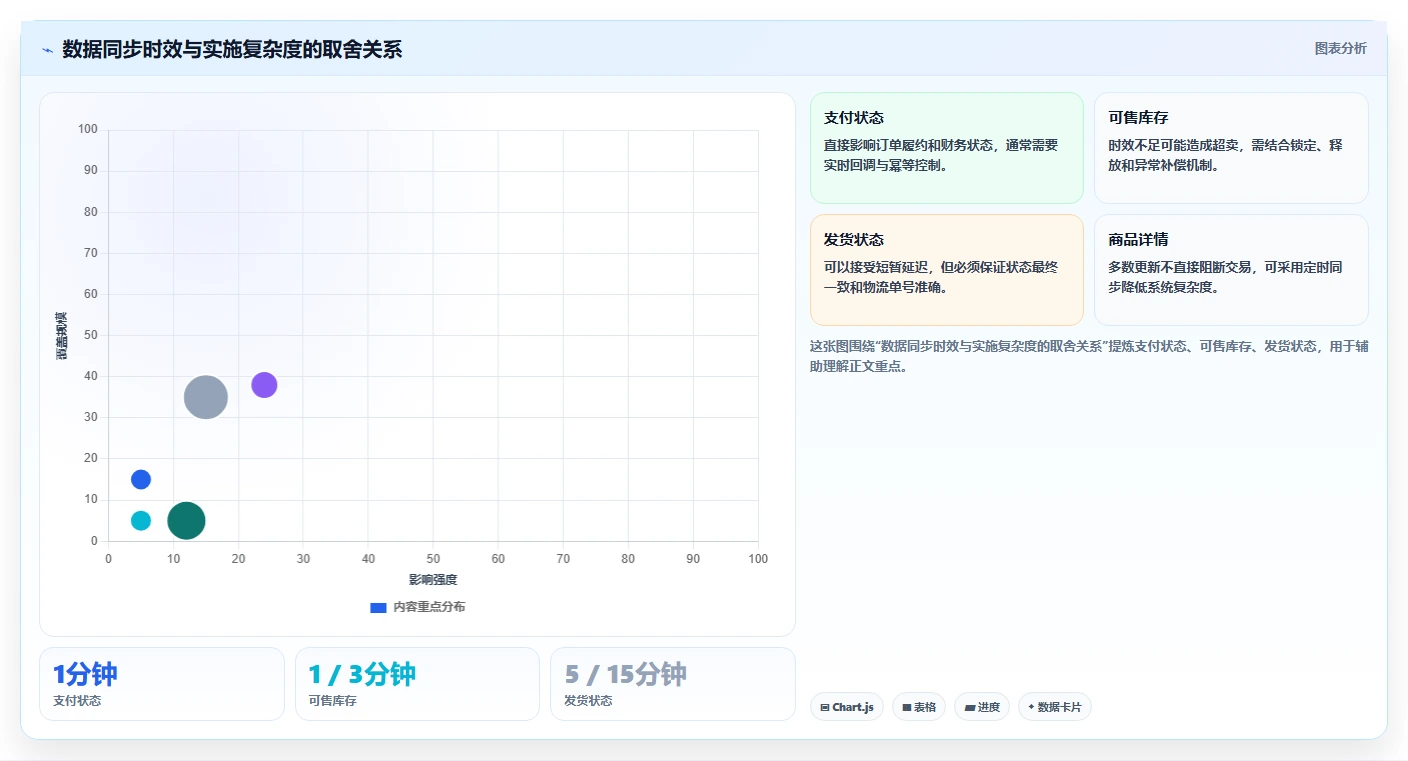Click the 影响强度 x-axis title
The height and width of the screenshot is (761, 1408).
click(433, 580)
